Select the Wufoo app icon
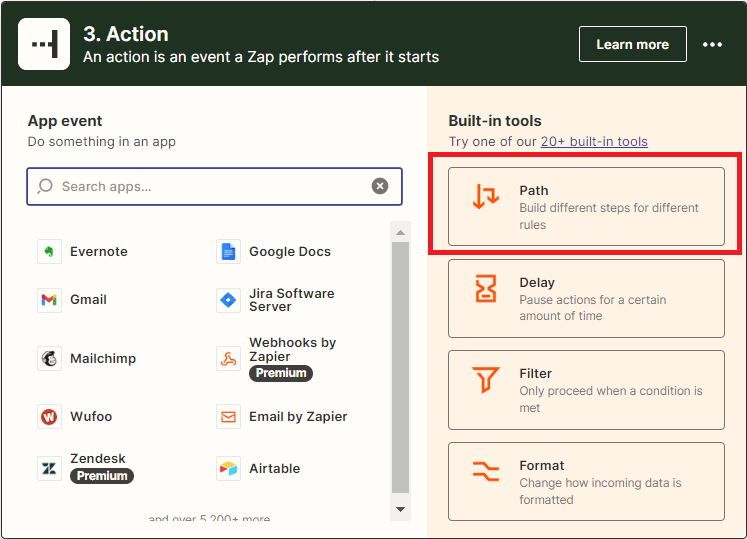This screenshot has width=747, height=539. tap(50, 417)
